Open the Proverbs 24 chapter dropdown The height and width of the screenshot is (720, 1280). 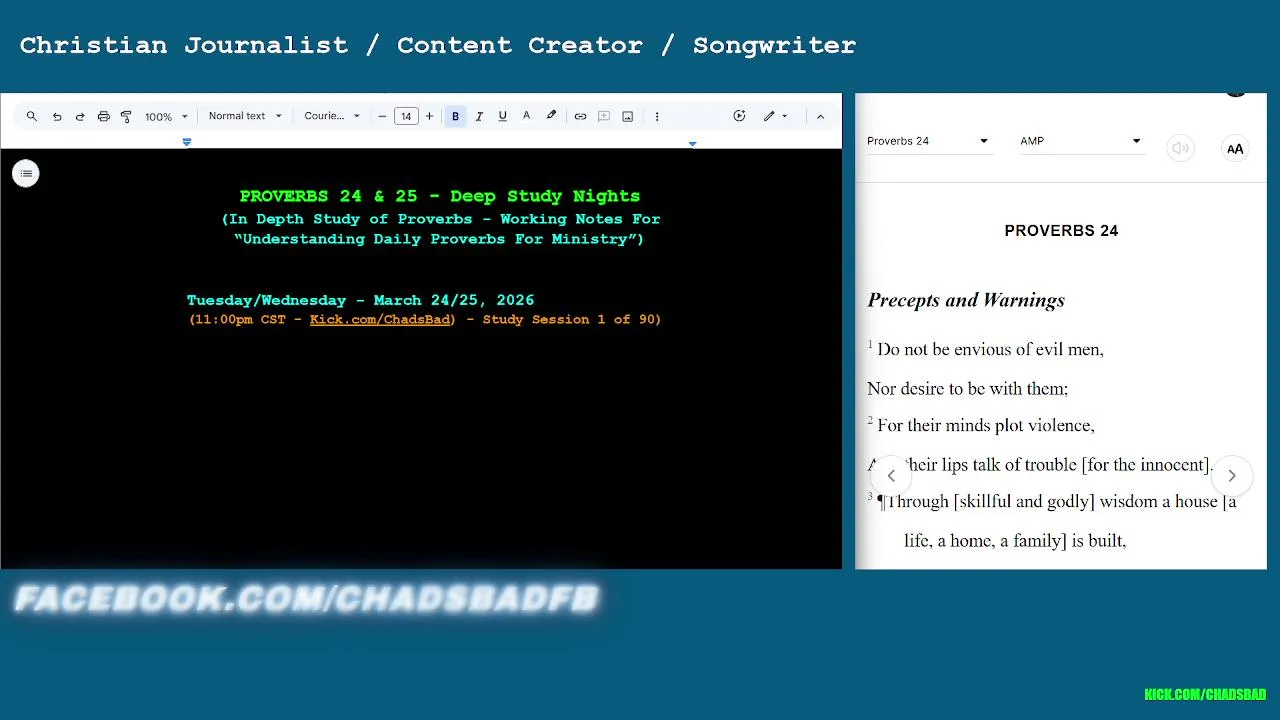click(928, 141)
